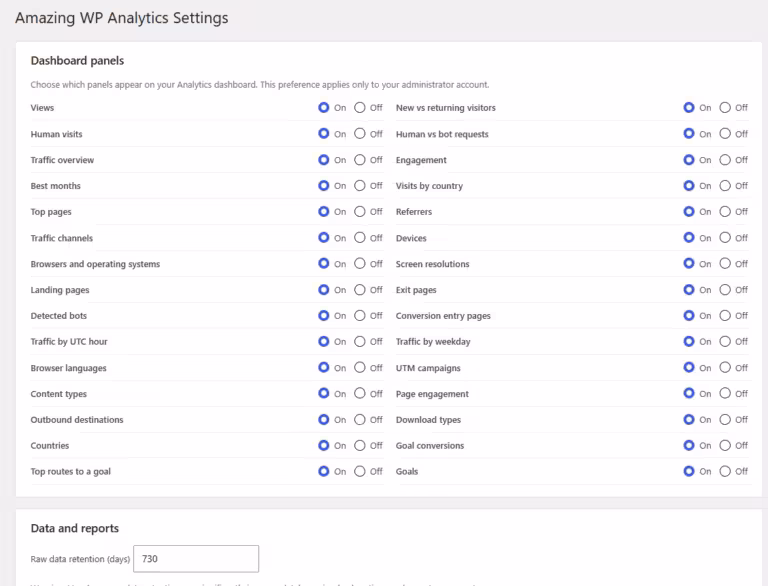The image size is (768, 586).
Task: Disable Visits by country panel
Action: tap(725, 185)
